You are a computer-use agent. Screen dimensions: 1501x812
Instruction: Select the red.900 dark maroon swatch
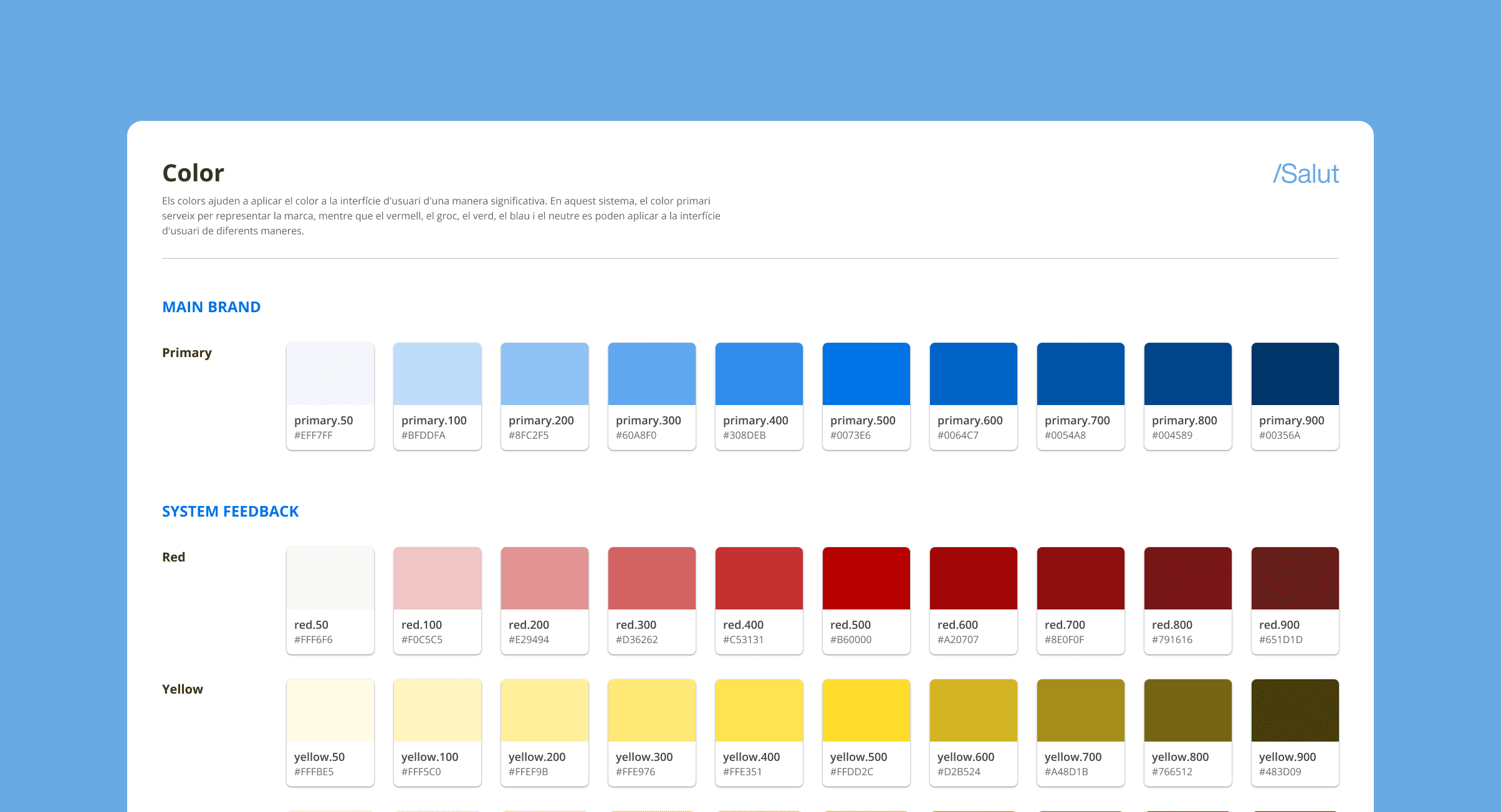(x=1295, y=578)
